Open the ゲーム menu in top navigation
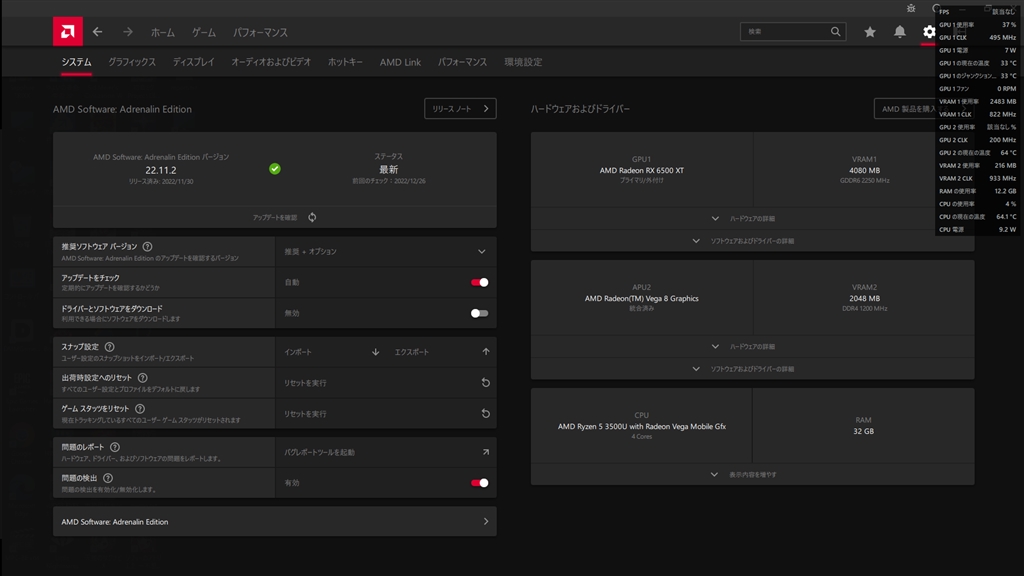Screen dimensions: 1024x576 point(204,32)
